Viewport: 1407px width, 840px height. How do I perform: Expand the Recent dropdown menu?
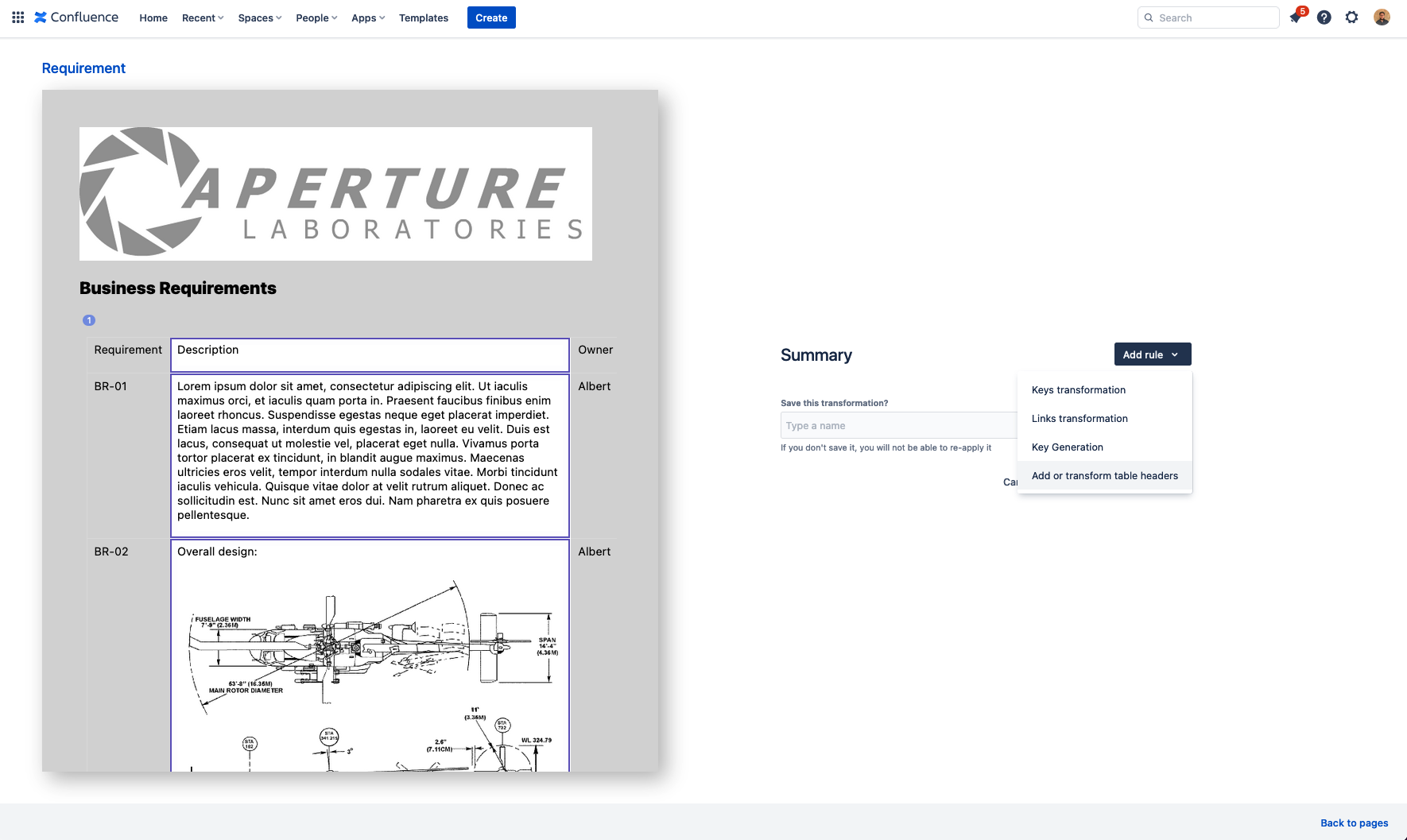[203, 17]
